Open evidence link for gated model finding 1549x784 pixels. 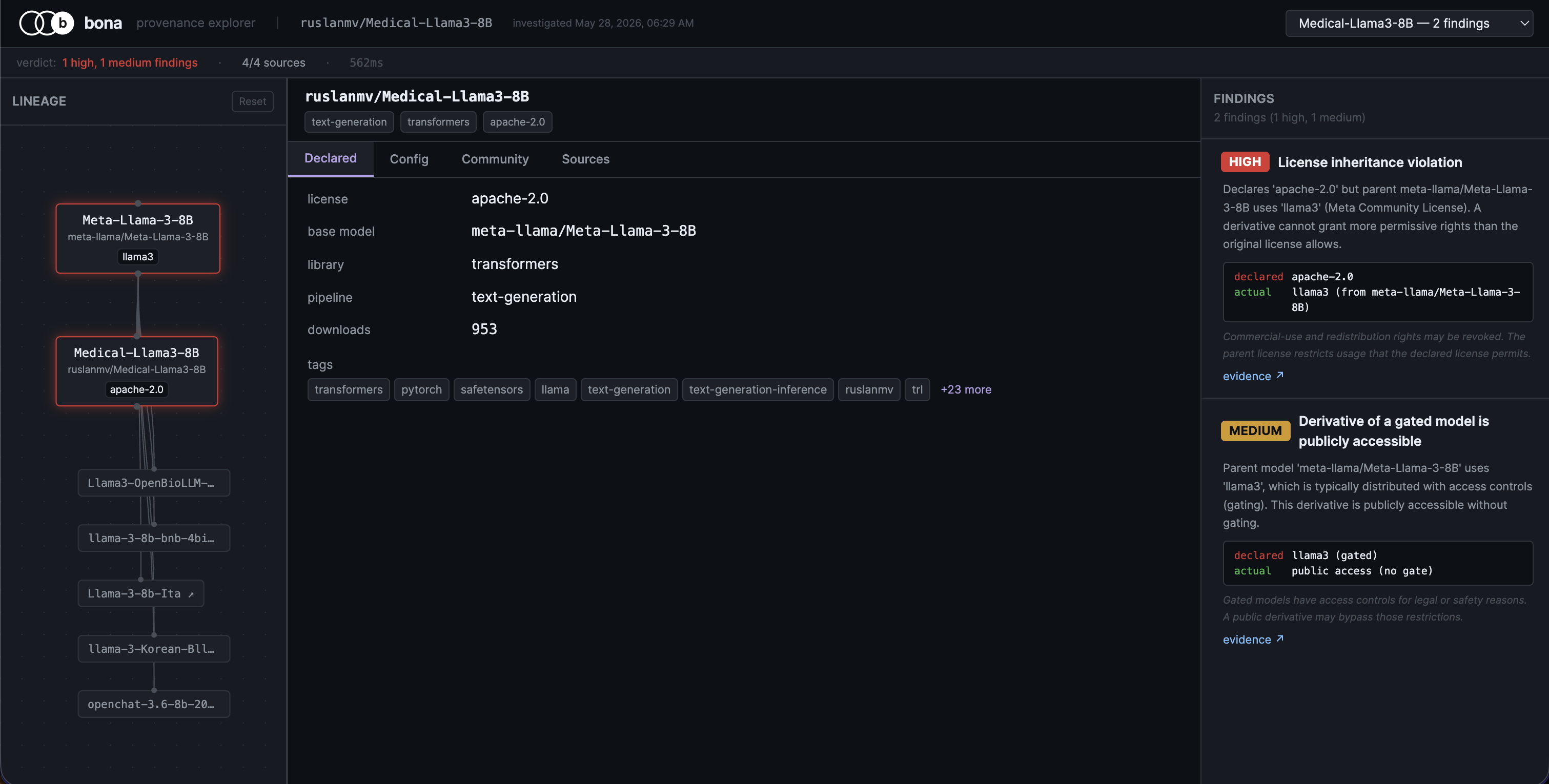point(1253,639)
